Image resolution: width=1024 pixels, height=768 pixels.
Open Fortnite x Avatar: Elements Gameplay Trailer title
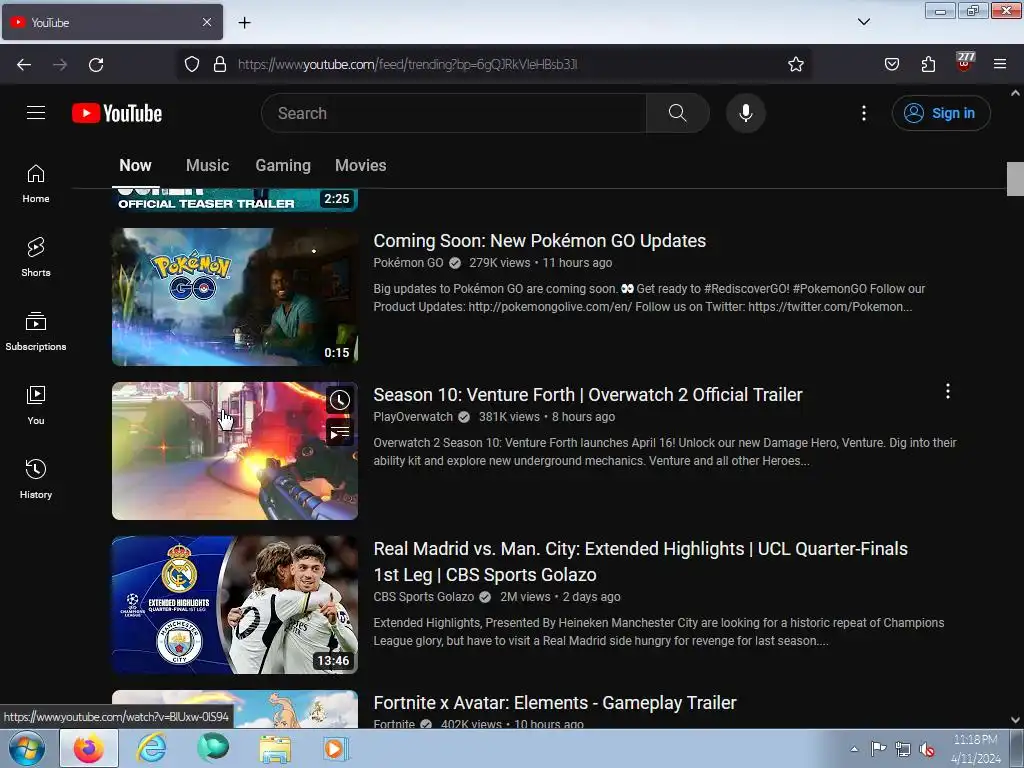[x=554, y=703]
